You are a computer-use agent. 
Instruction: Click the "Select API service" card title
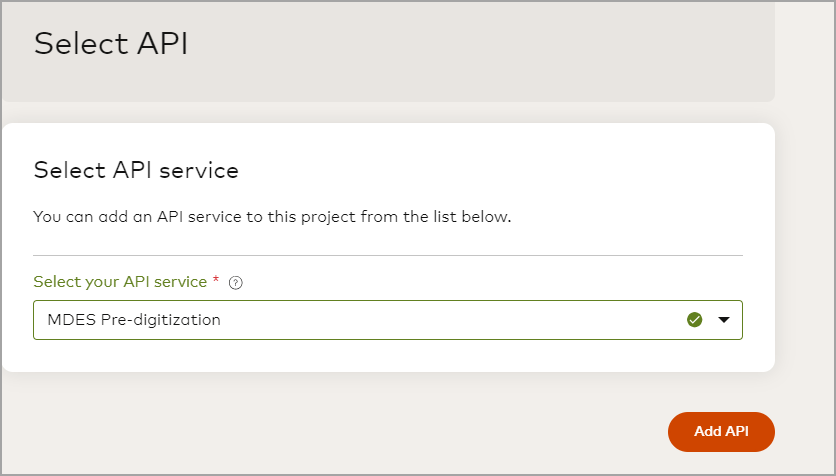(136, 170)
